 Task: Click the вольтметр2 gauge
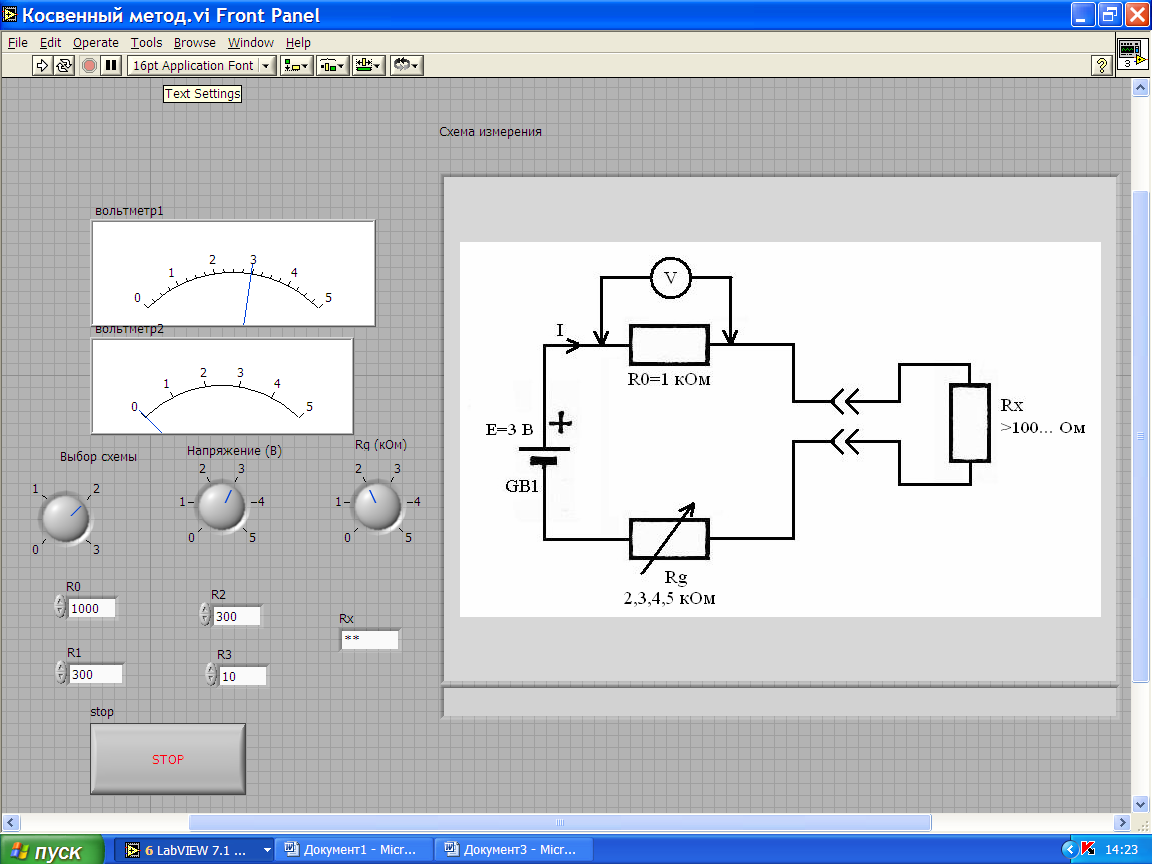(x=223, y=386)
